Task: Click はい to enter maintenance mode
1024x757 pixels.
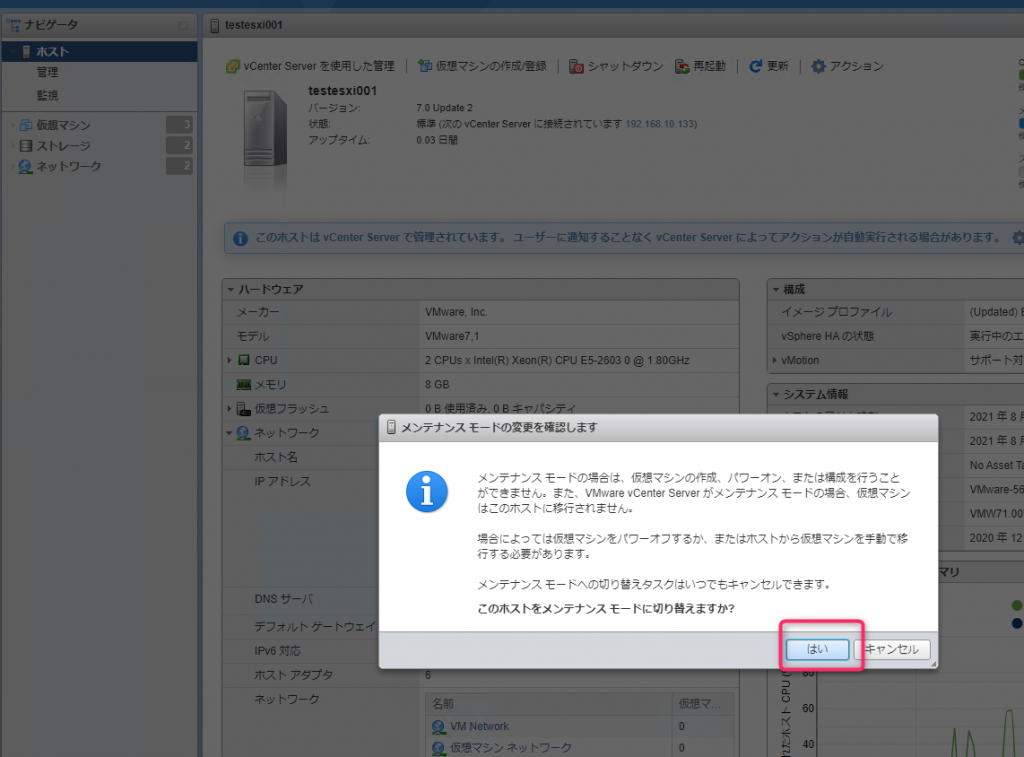Action: coord(818,648)
